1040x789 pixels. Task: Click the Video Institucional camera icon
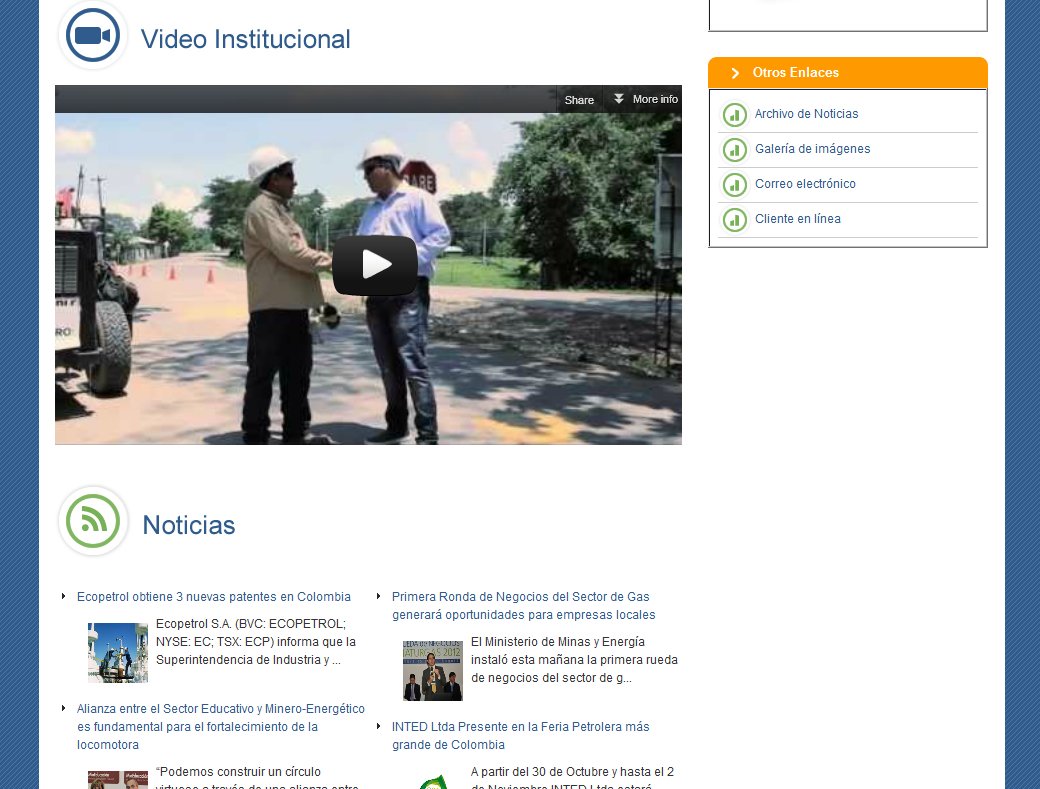pyautogui.click(x=92, y=35)
